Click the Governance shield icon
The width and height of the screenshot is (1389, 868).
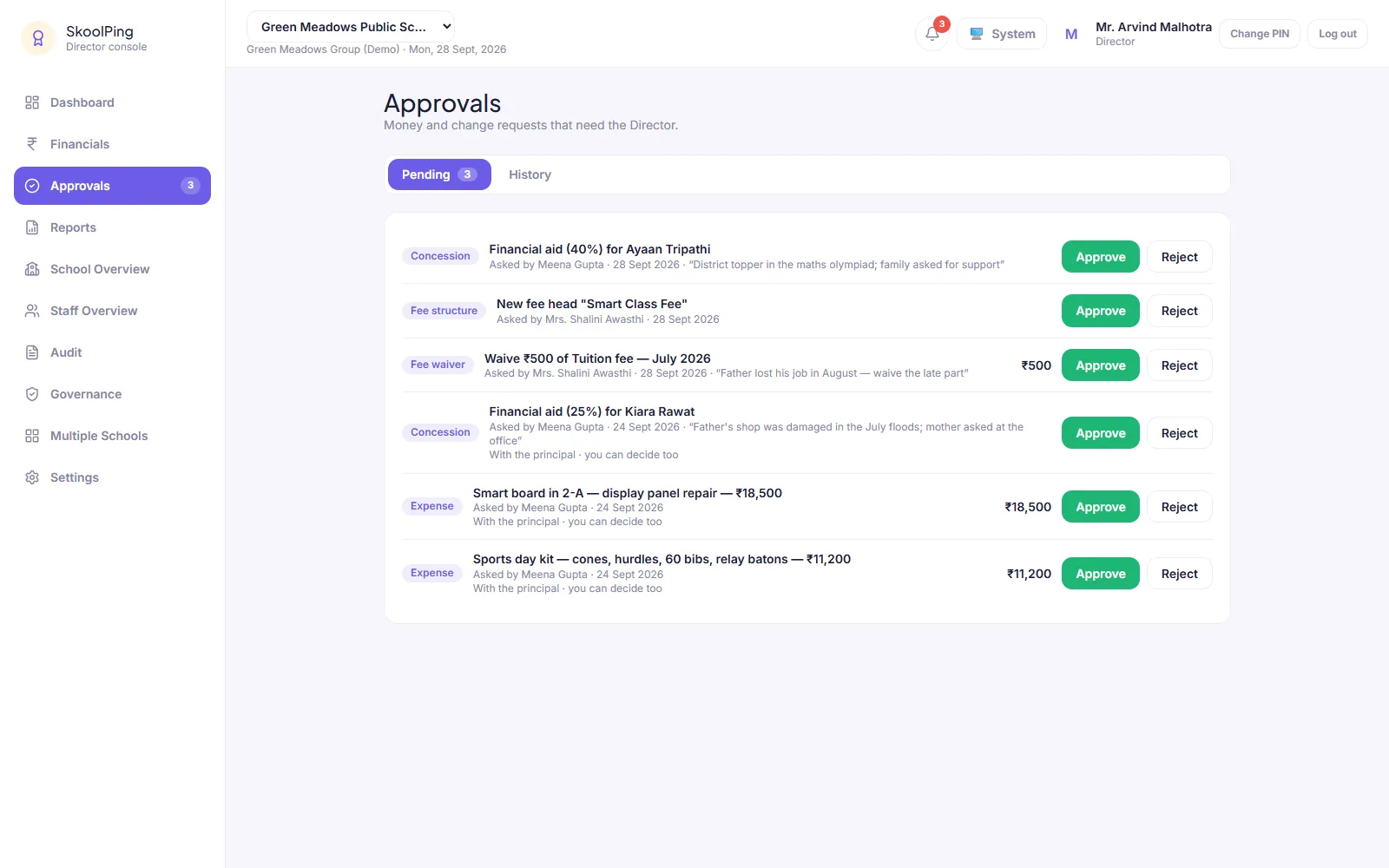click(x=32, y=394)
